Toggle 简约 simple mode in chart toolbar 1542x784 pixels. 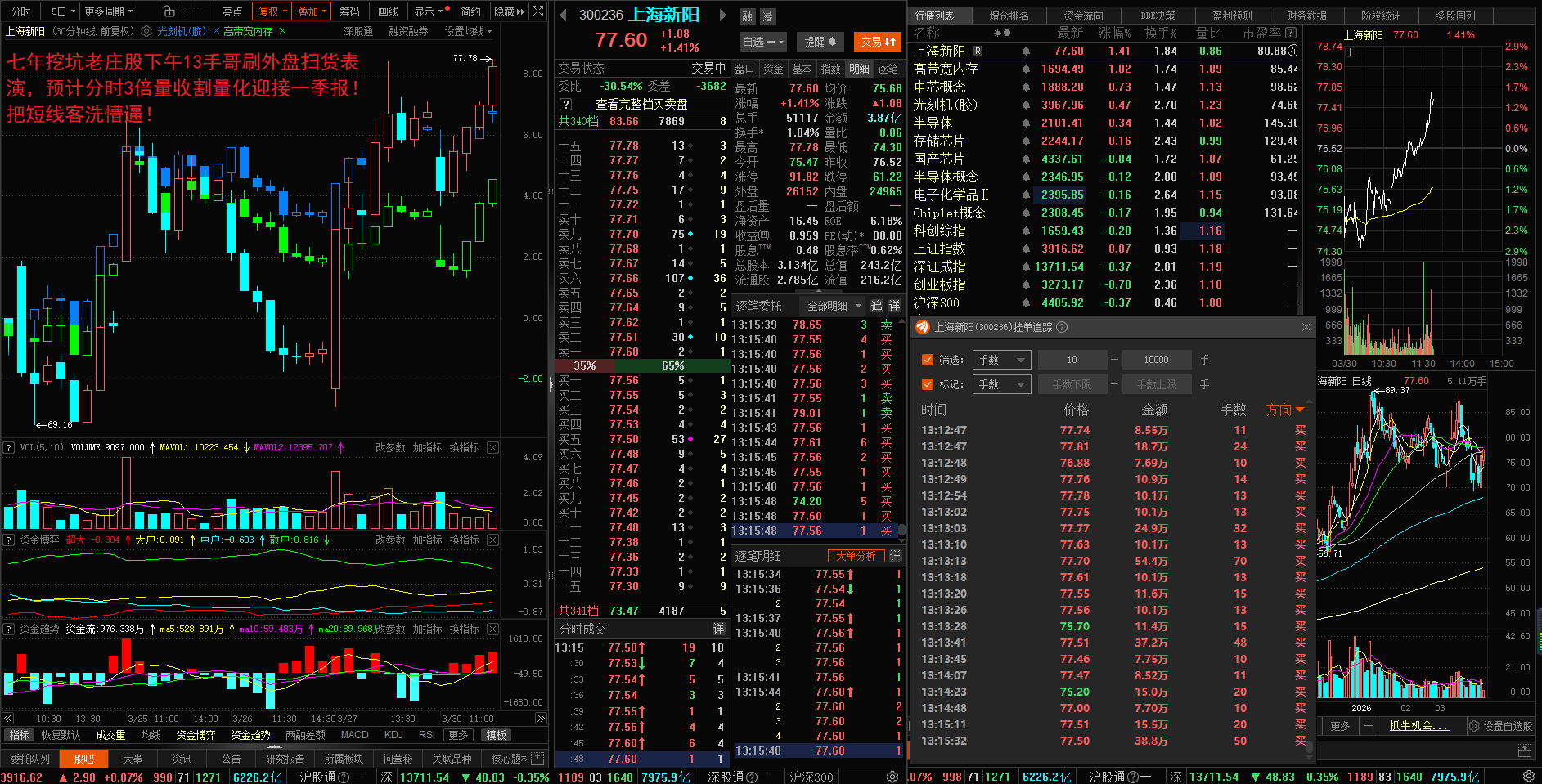470,11
